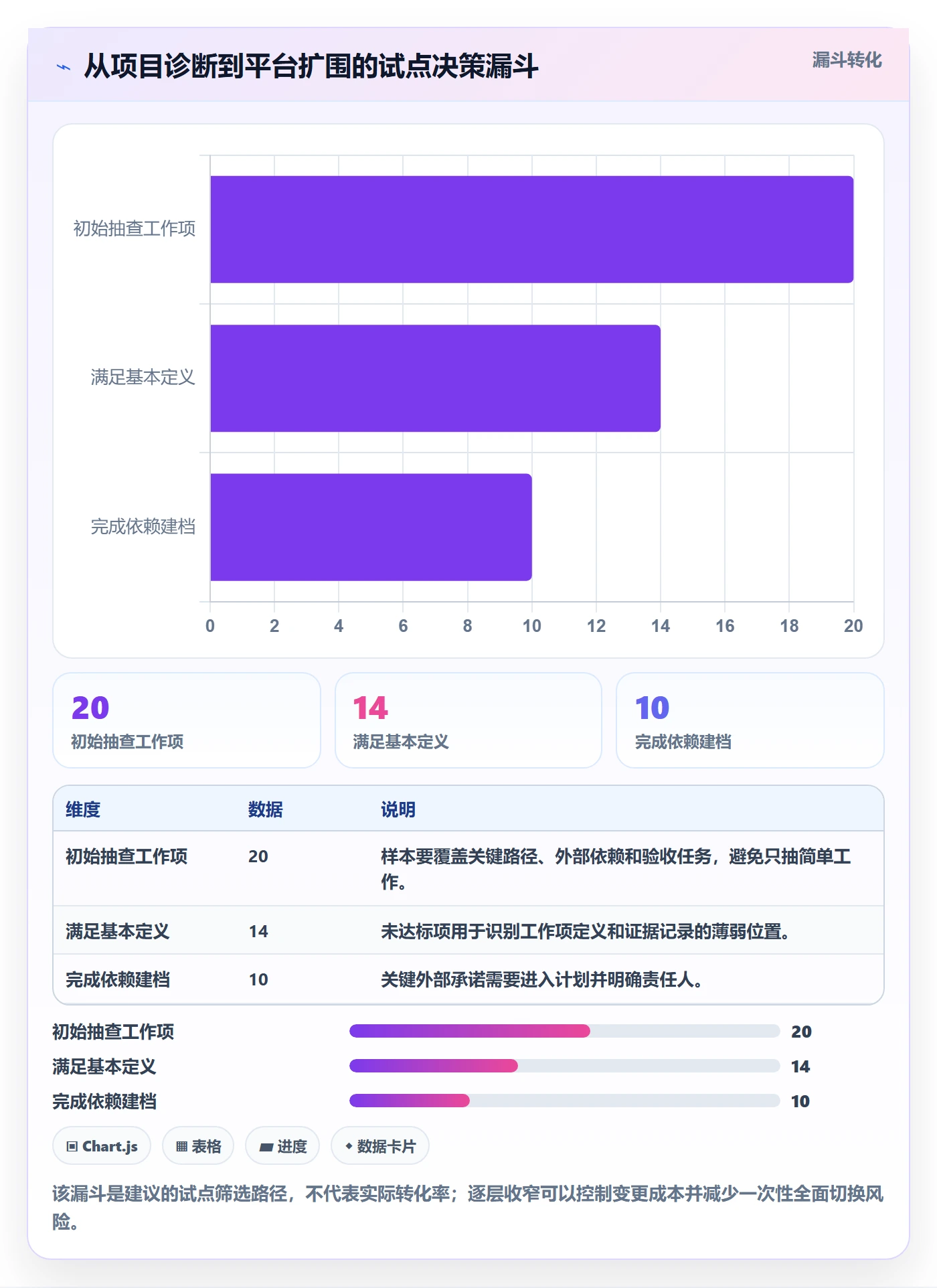
Task: Click the description starting 样本要覆盖关键路径
Action: pyautogui.click(x=616, y=869)
